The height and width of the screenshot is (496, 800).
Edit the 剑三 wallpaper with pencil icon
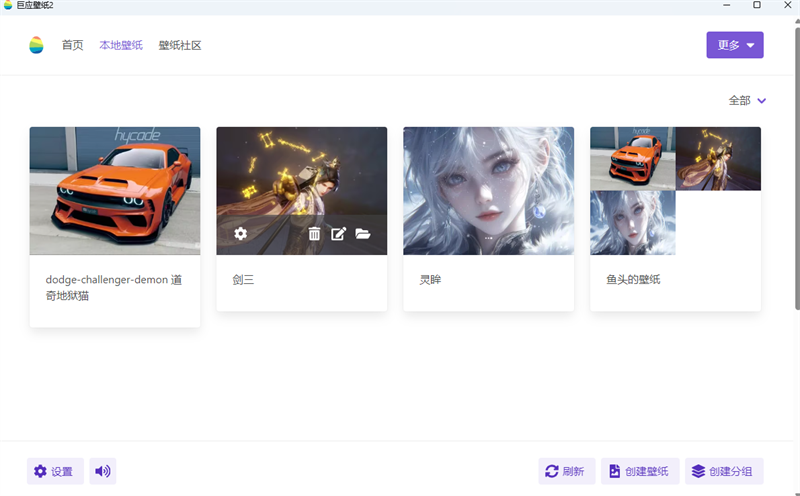(338, 234)
